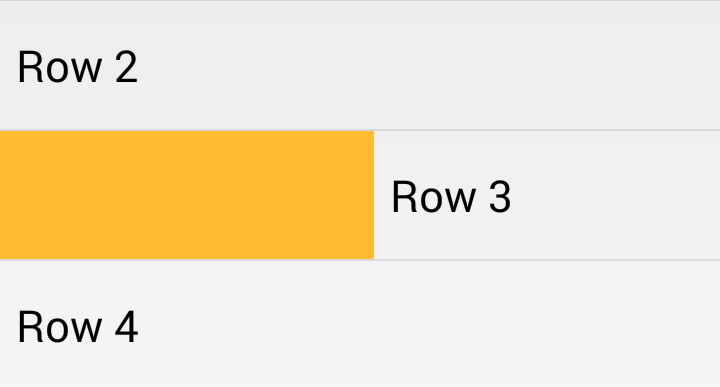Click the word Row in the swiped row

pyautogui.click(x=433, y=197)
